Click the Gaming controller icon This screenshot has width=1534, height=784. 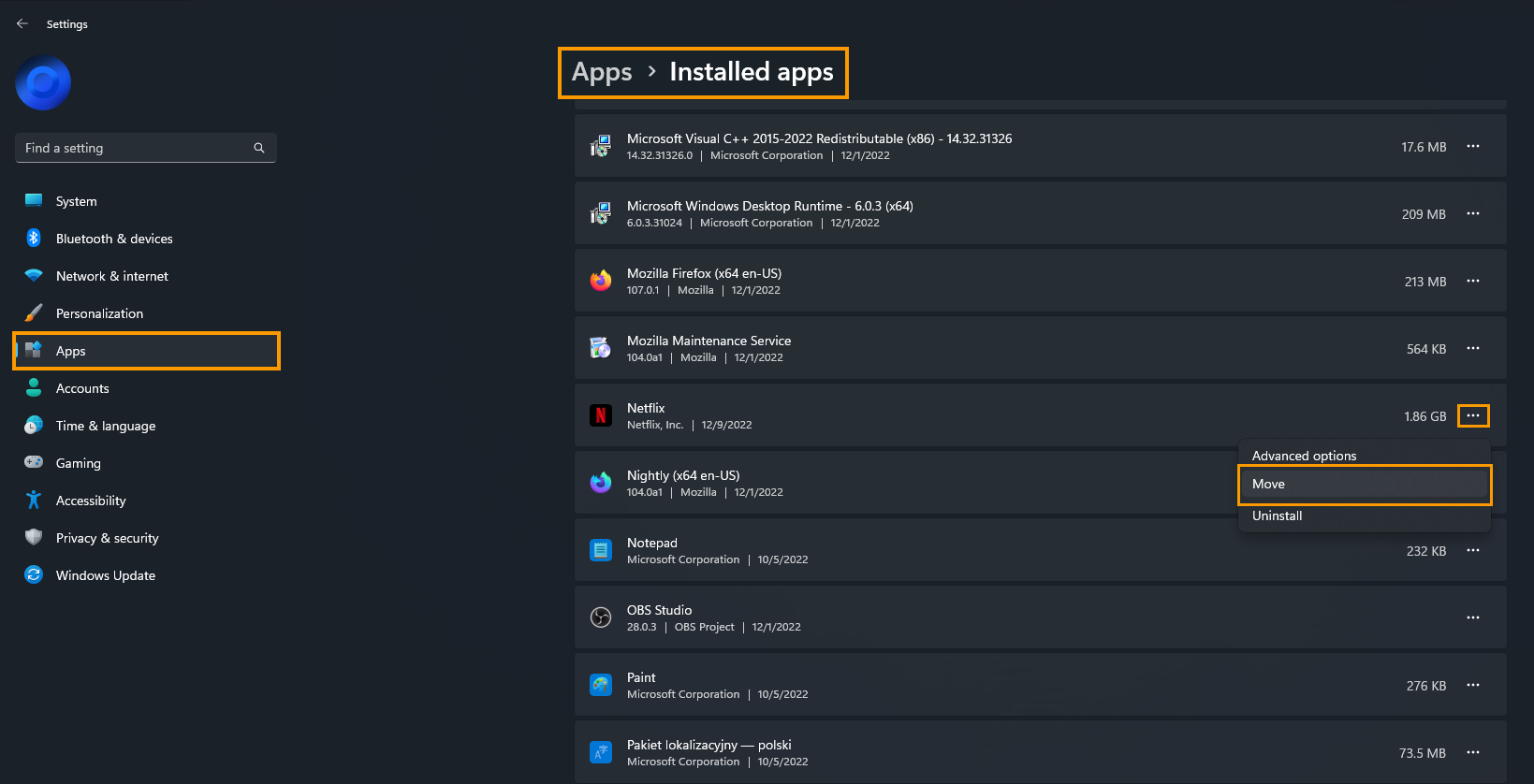pos(34,462)
